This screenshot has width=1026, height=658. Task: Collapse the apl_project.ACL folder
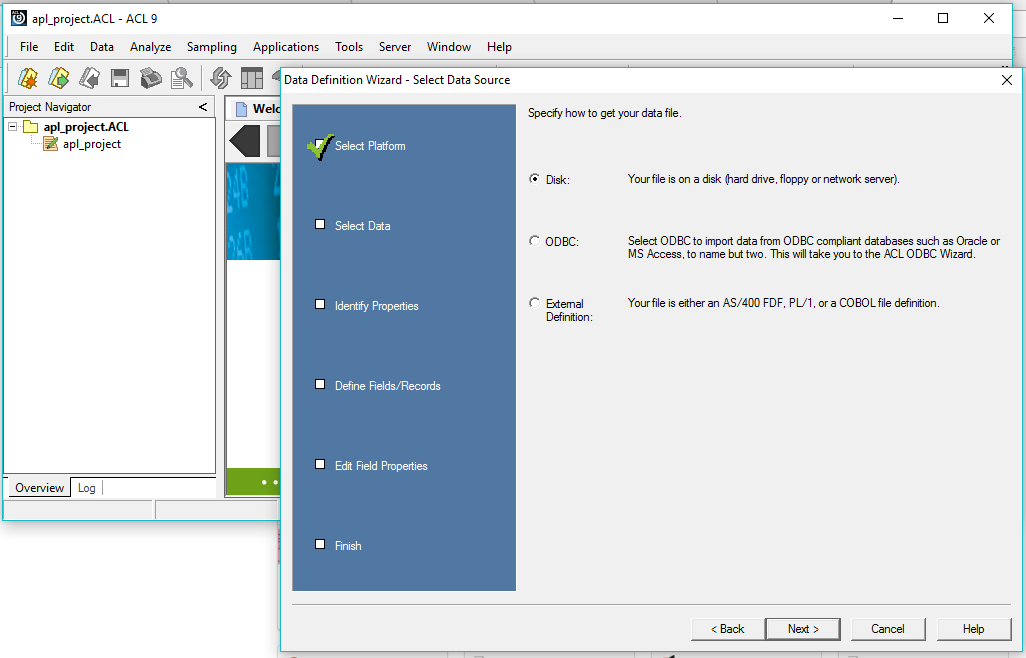pos(10,126)
